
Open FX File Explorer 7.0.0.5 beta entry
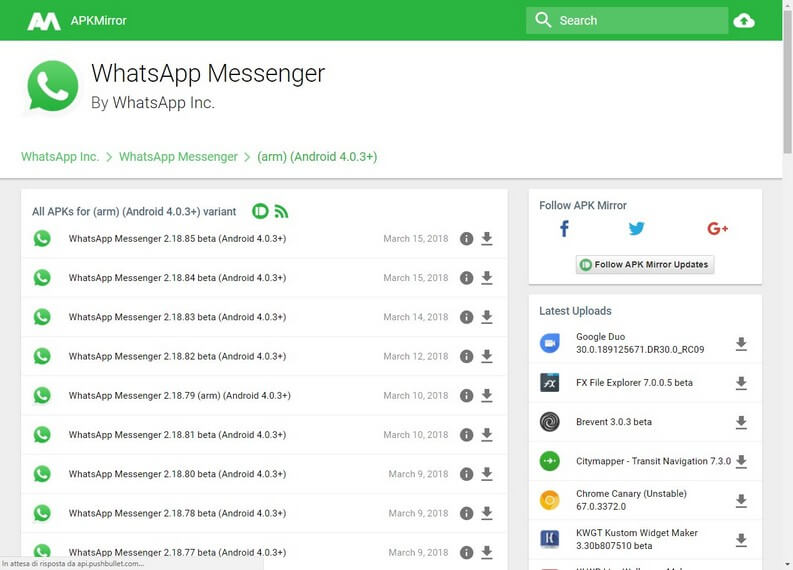634,383
